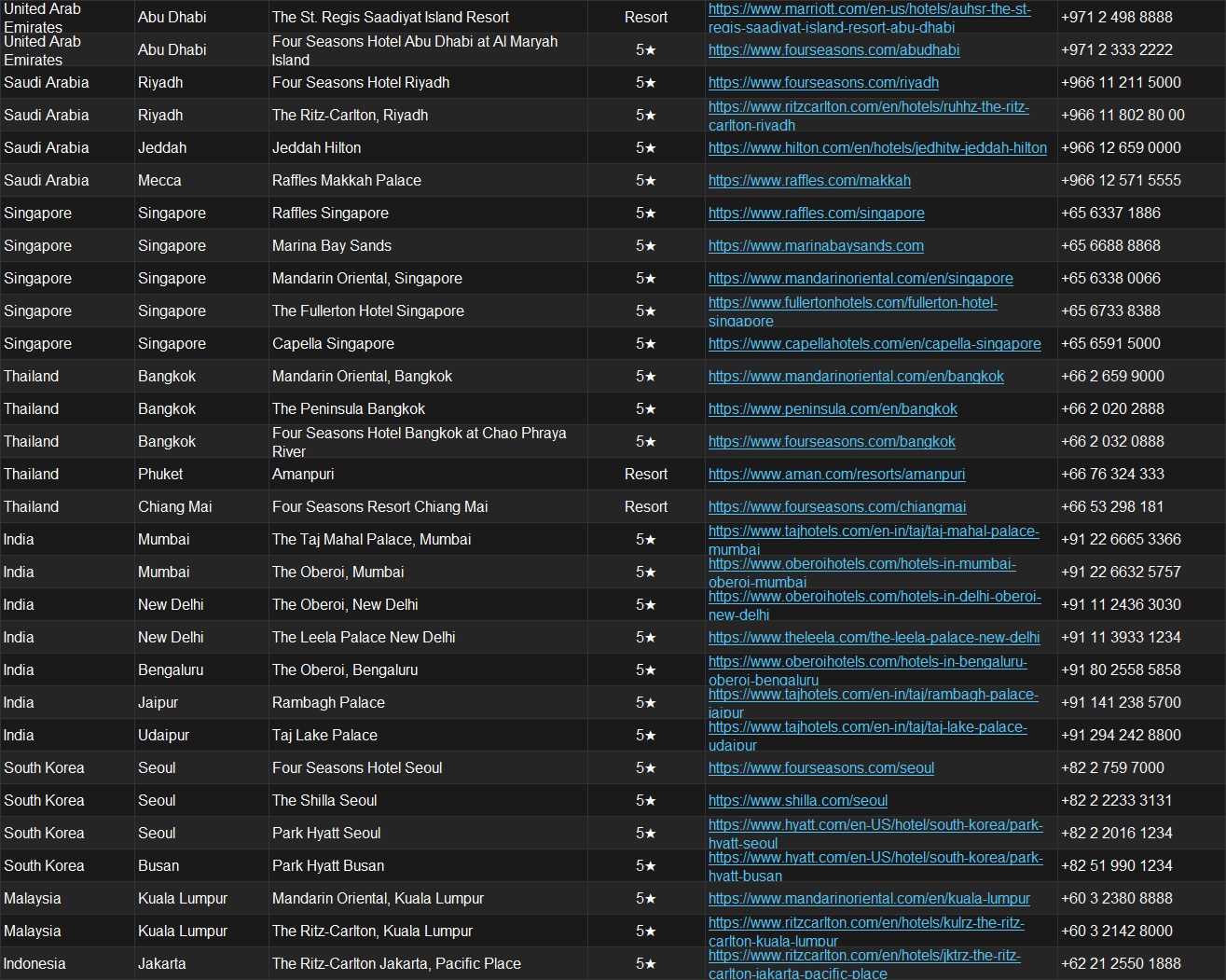Image resolution: width=1226 pixels, height=980 pixels.
Task: Follow the capellahotels.com Capella Singapore link
Action: point(875,344)
